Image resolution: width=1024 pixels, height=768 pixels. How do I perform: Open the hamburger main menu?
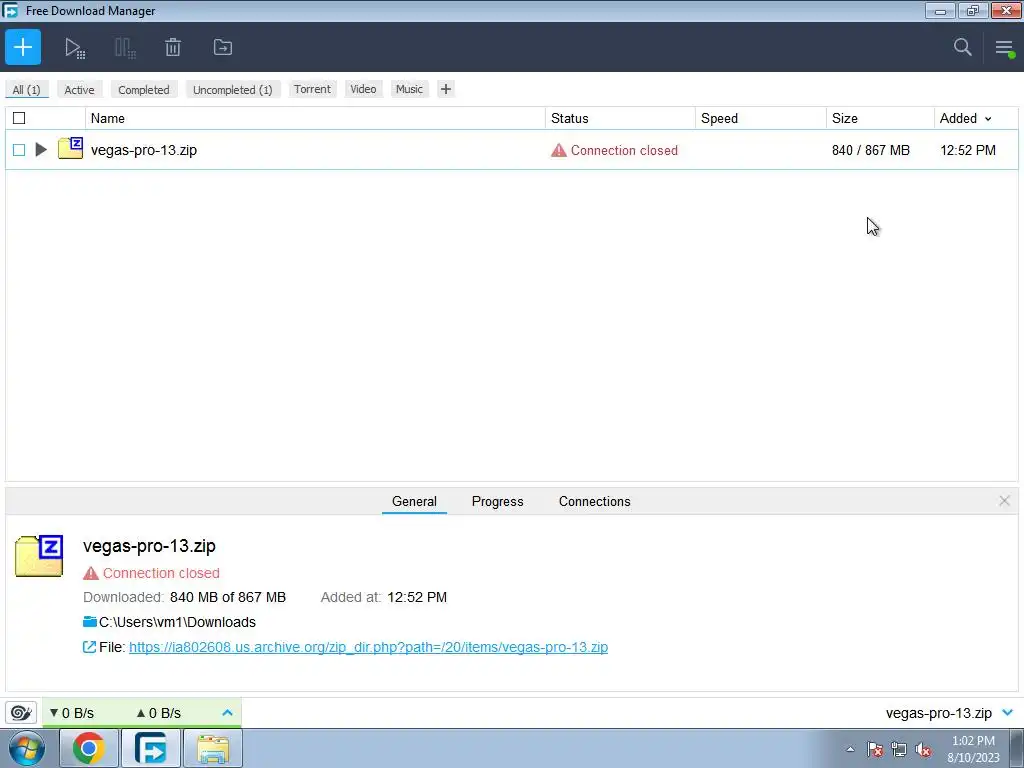tap(1004, 48)
